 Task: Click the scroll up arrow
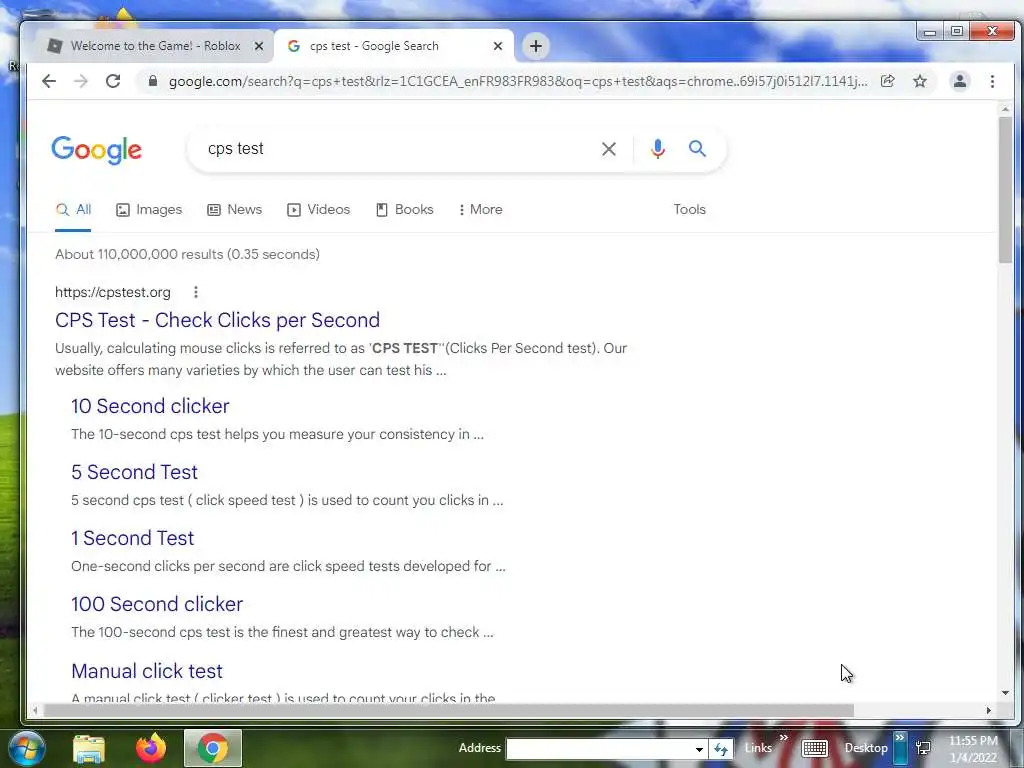point(1005,109)
